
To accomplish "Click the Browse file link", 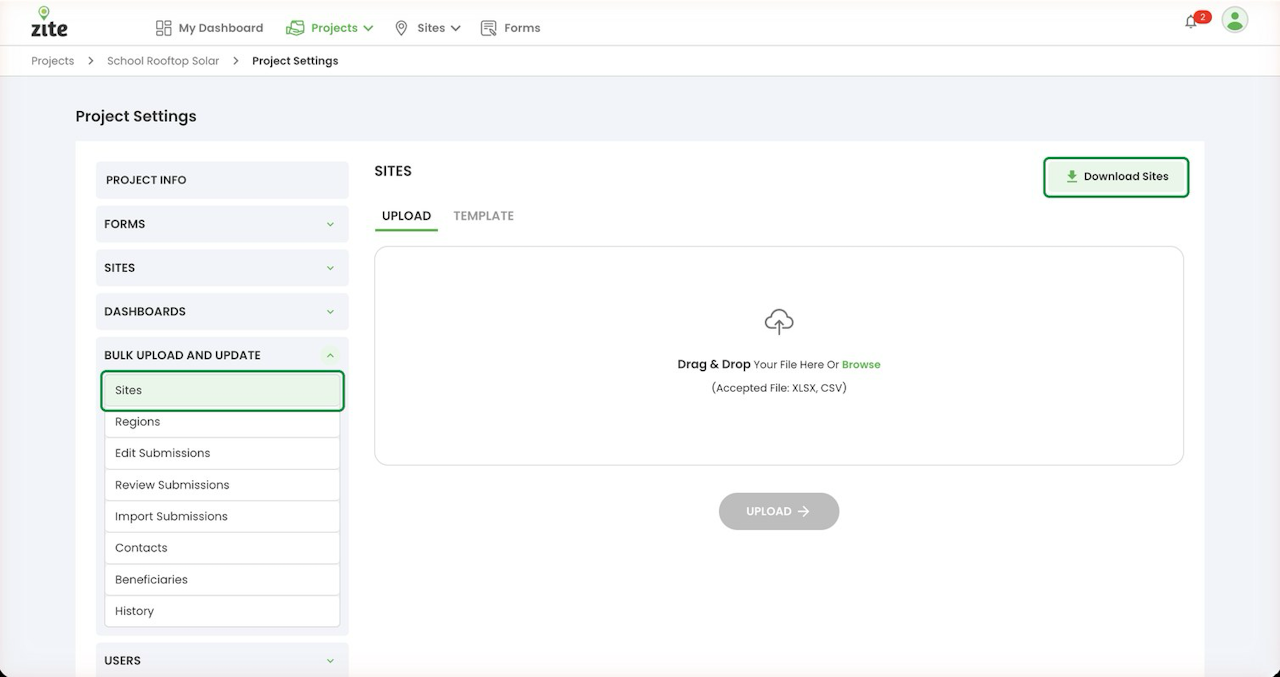I will tap(861, 365).
